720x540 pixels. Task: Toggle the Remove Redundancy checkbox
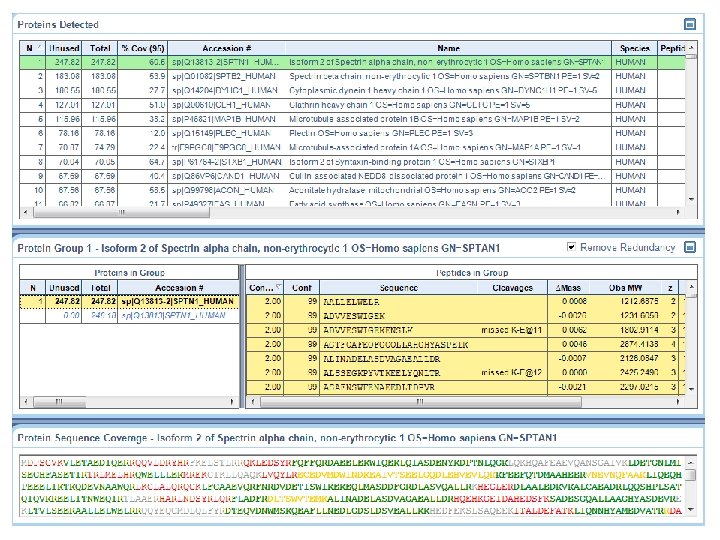(x=571, y=247)
